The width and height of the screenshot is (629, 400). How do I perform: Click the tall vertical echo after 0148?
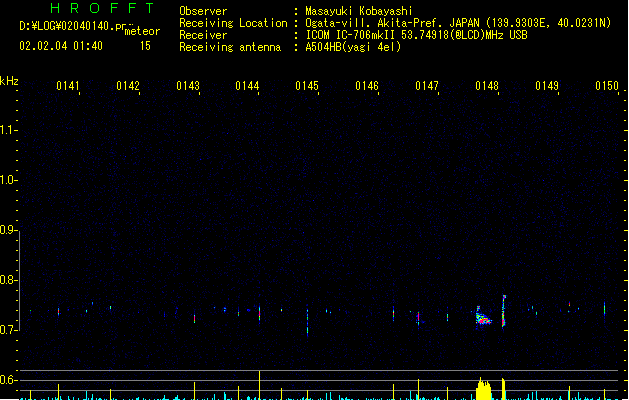pos(504,311)
